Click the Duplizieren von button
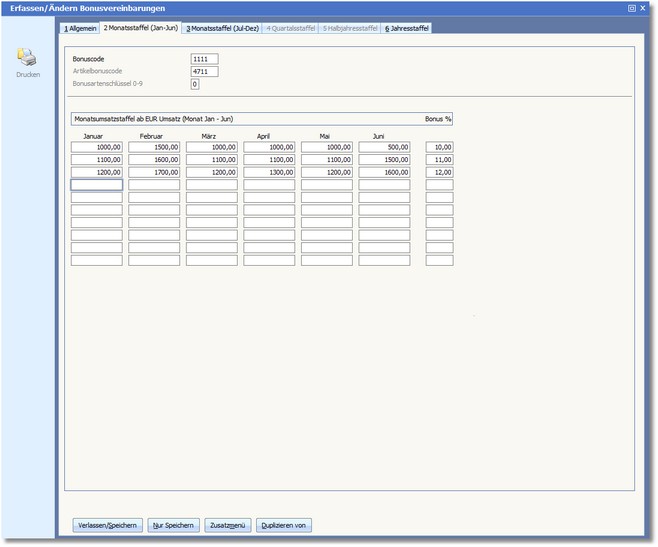 click(284, 525)
